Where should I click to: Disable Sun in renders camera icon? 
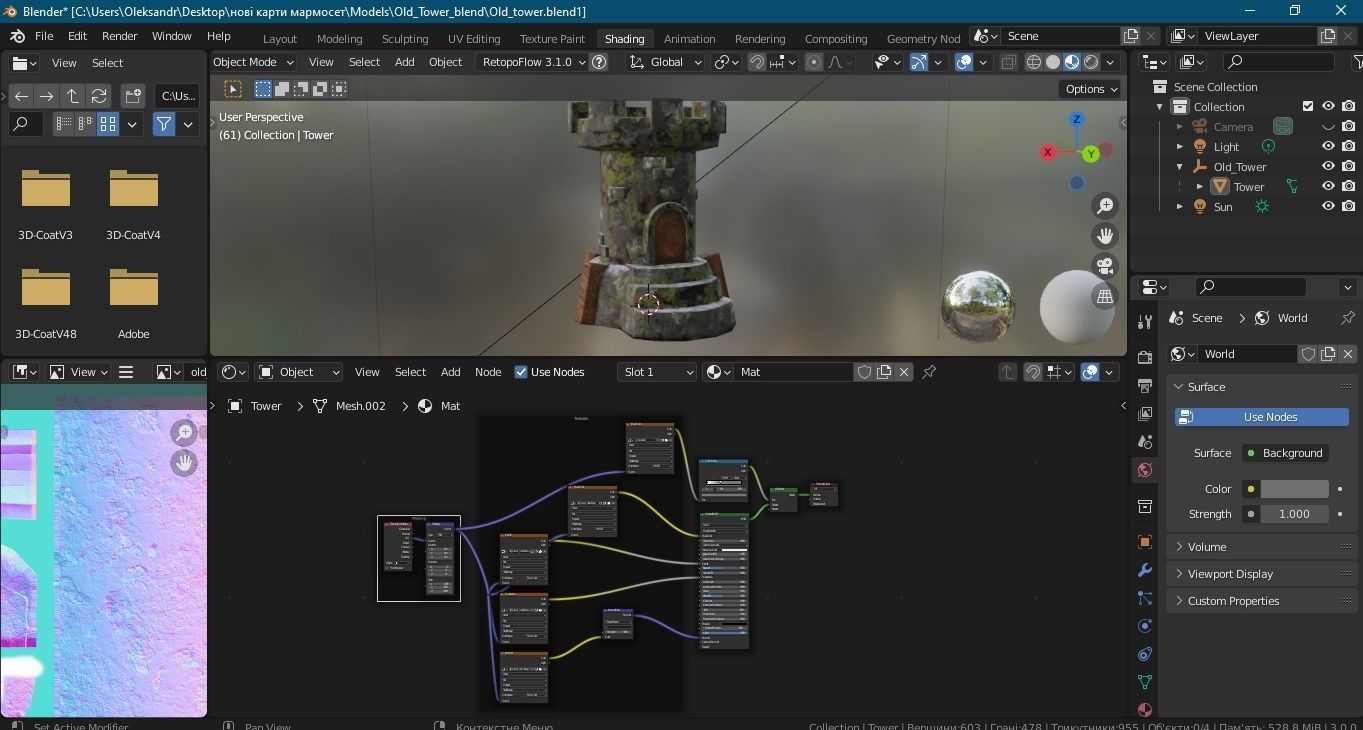tap(1348, 206)
